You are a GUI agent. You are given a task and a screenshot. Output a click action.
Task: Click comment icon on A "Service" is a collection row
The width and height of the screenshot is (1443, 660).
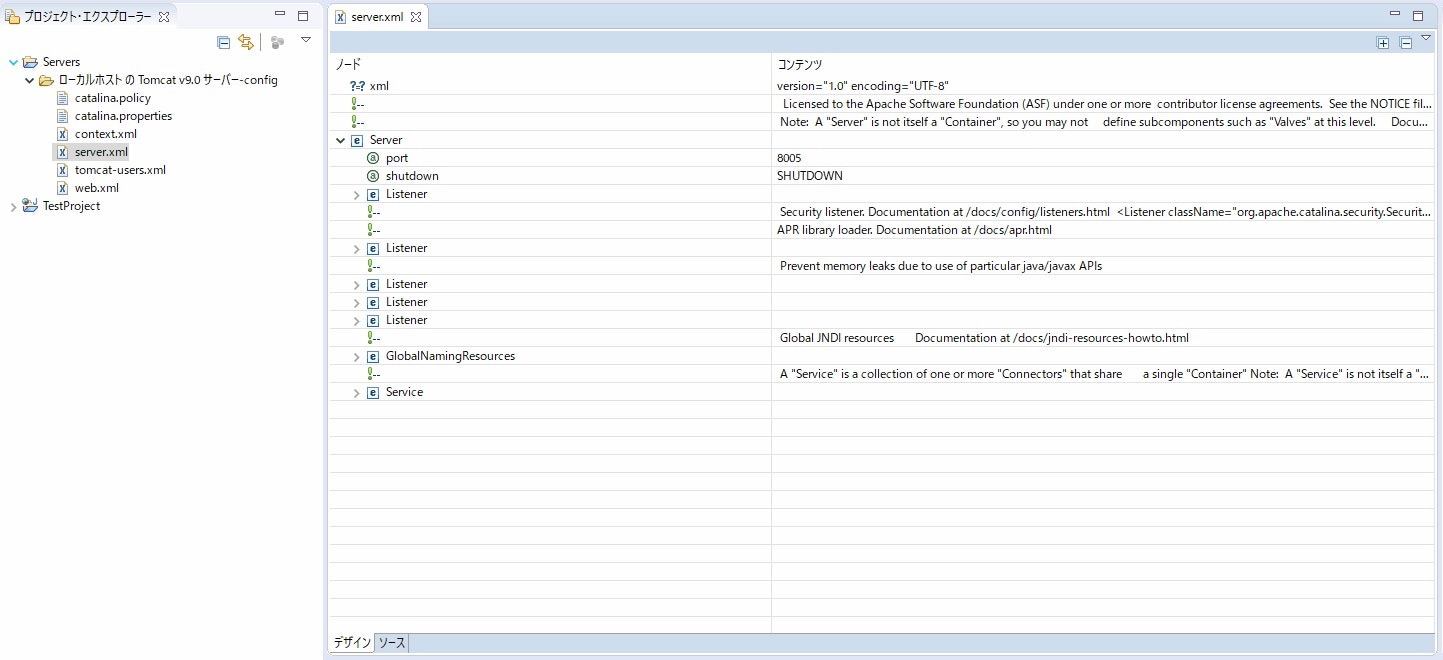[373, 374]
